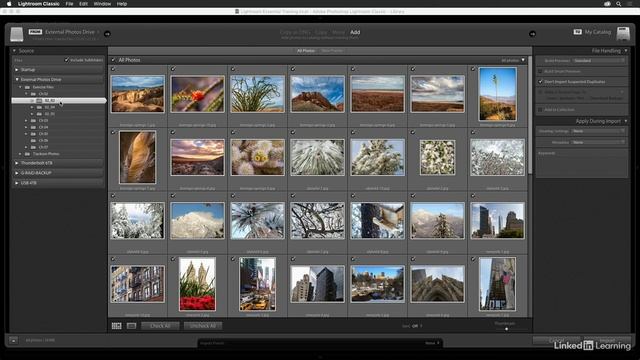Screen dimensions: 640x360
Task: Select the Move import method
Action: tap(338, 32)
